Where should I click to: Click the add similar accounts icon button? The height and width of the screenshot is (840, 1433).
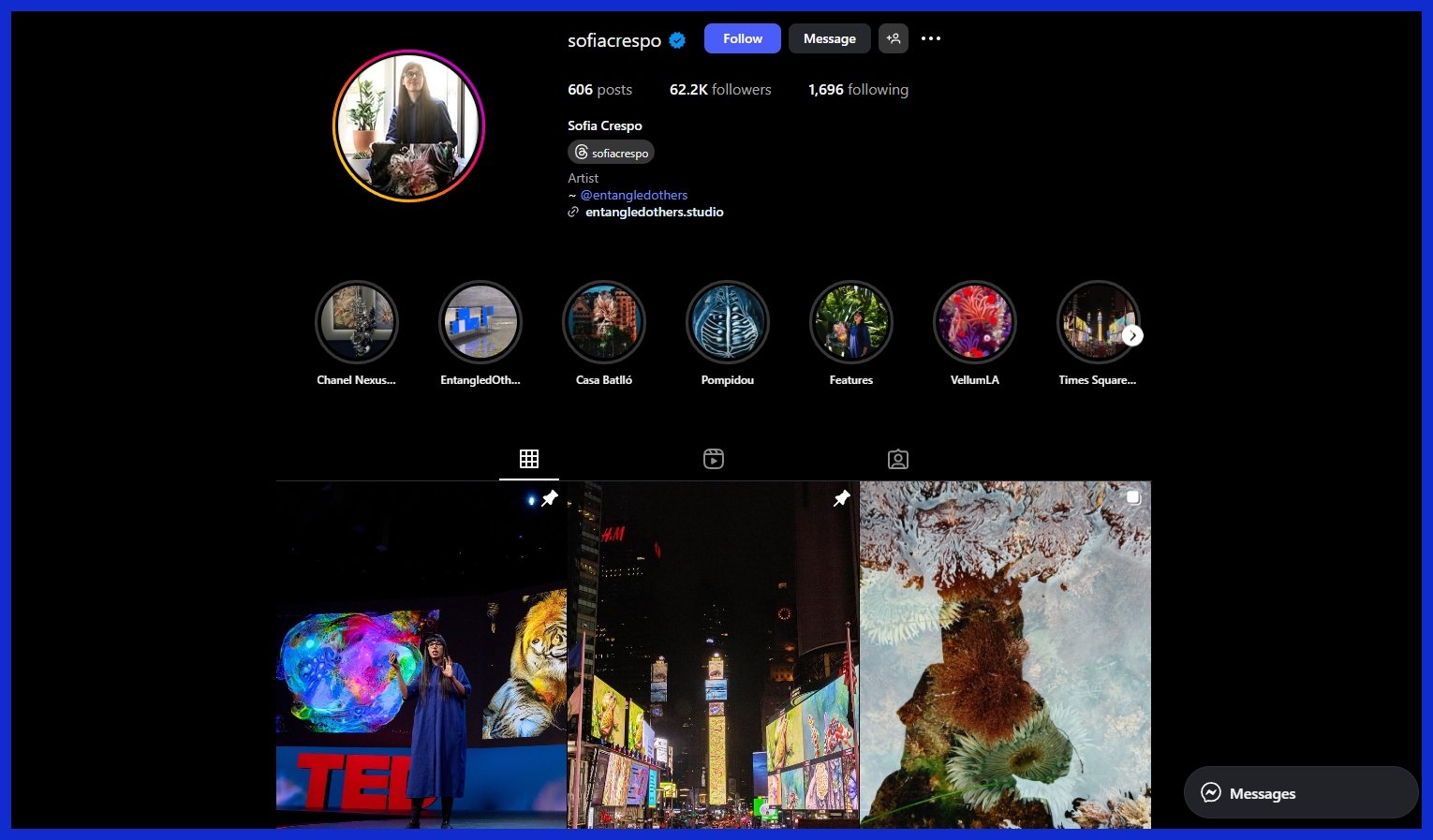coord(893,38)
